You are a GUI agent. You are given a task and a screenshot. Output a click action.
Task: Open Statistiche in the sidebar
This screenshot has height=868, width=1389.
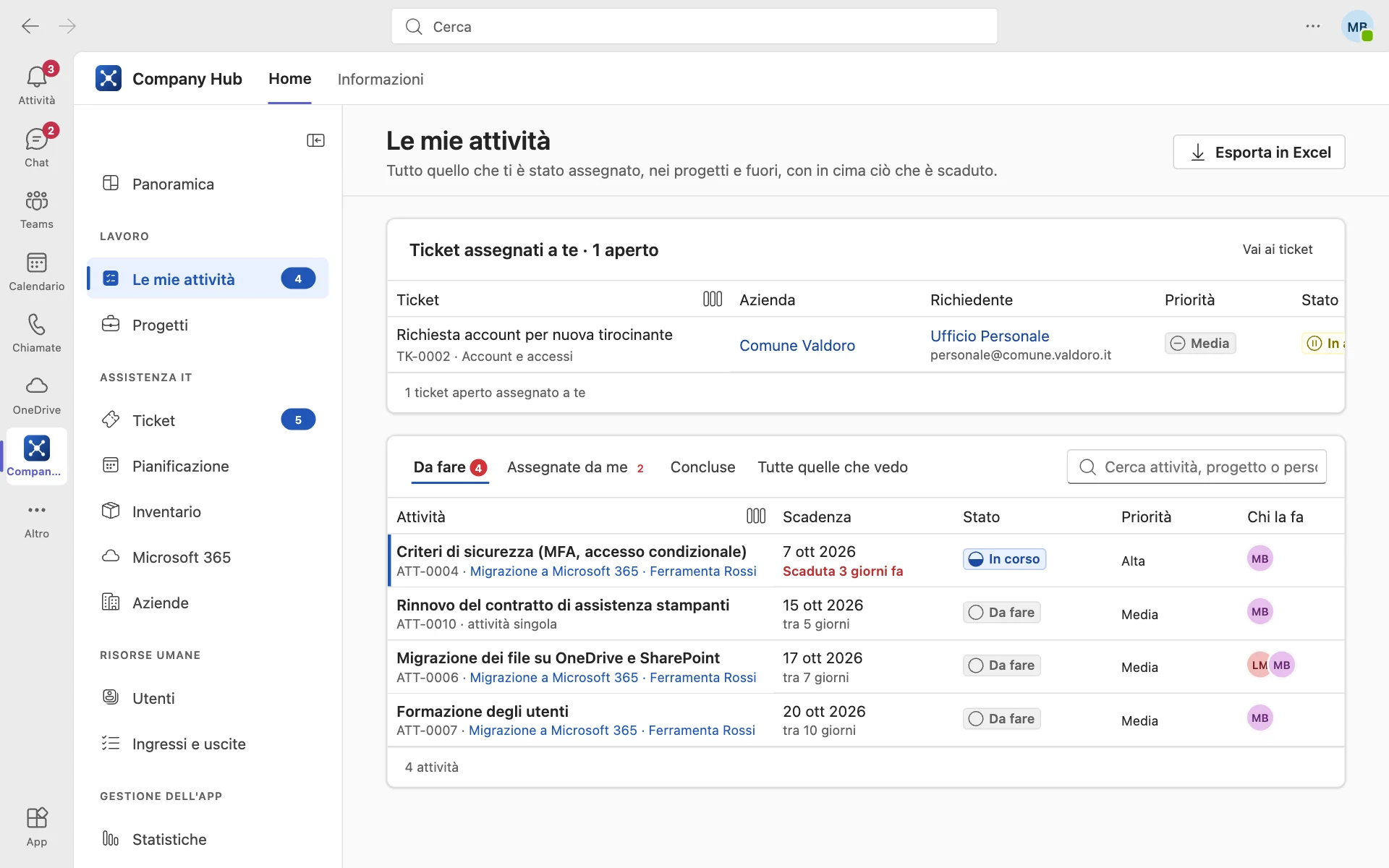coord(208,839)
